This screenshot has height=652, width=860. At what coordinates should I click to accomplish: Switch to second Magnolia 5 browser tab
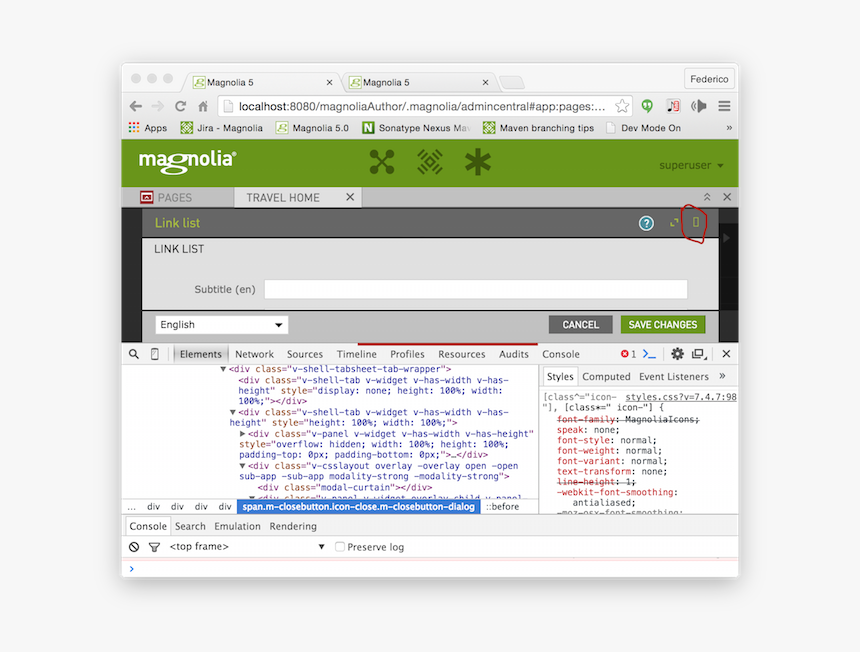coord(418,82)
